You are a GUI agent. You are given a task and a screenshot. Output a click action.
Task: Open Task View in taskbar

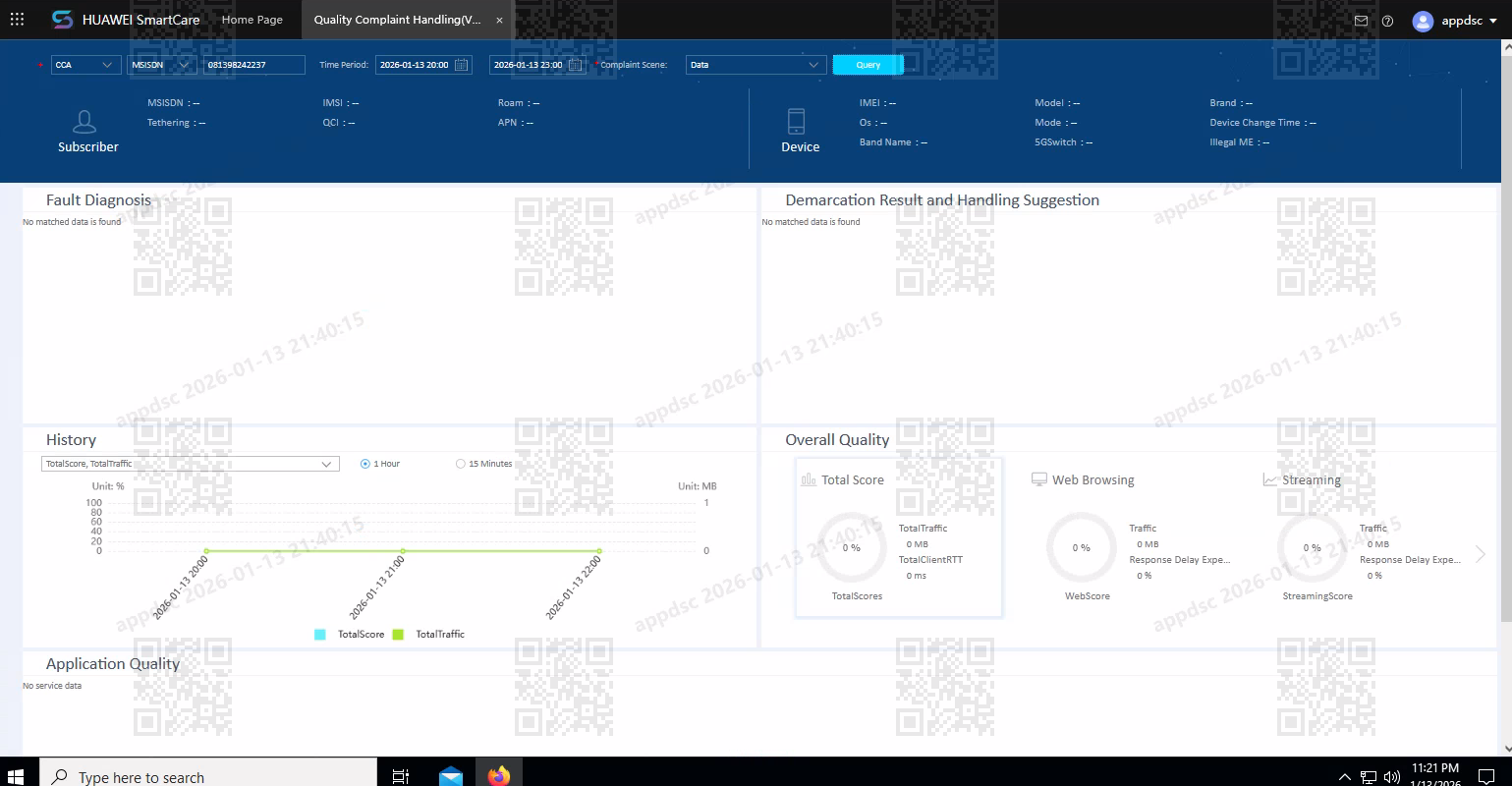(x=400, y=776)
